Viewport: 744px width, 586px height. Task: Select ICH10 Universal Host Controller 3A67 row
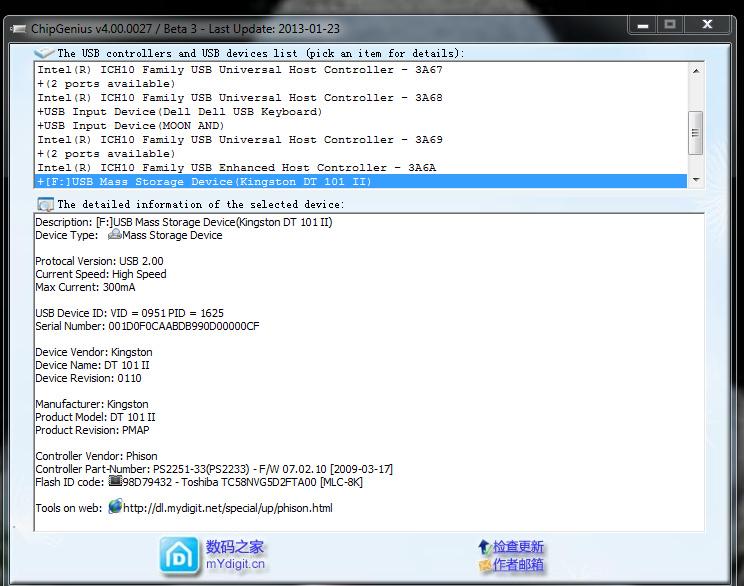pos(361,70)
